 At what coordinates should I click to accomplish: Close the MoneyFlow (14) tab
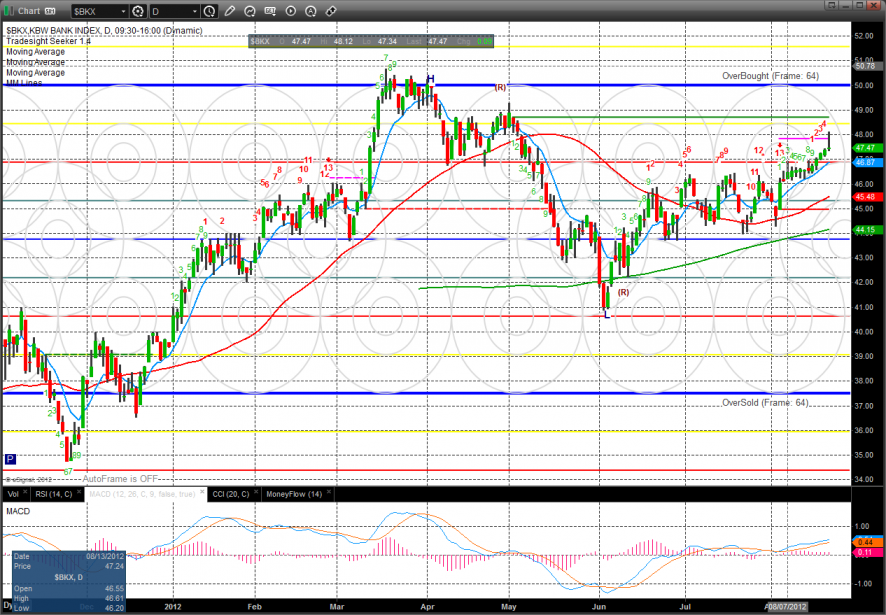(329, 493)
